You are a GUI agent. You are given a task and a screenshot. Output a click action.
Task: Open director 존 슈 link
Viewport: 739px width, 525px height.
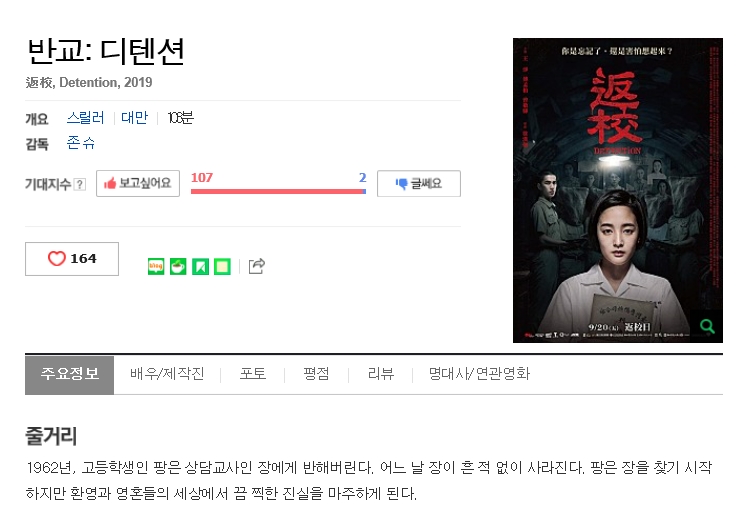tap(81, 143)
